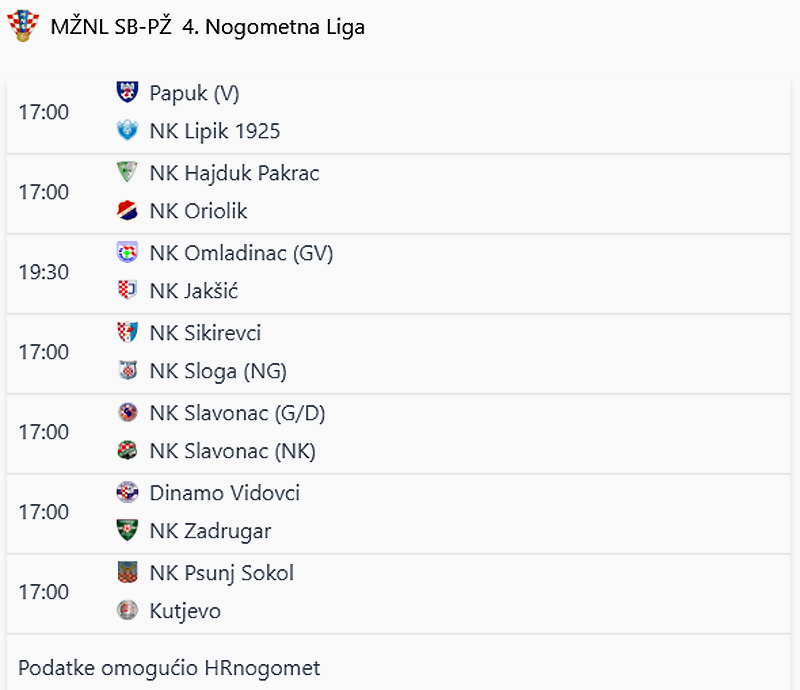The image size is (800, 690).
Task: Open the MŽNL SB-PŽ 4. Nogometna Liga title
Action: point(208,27)
